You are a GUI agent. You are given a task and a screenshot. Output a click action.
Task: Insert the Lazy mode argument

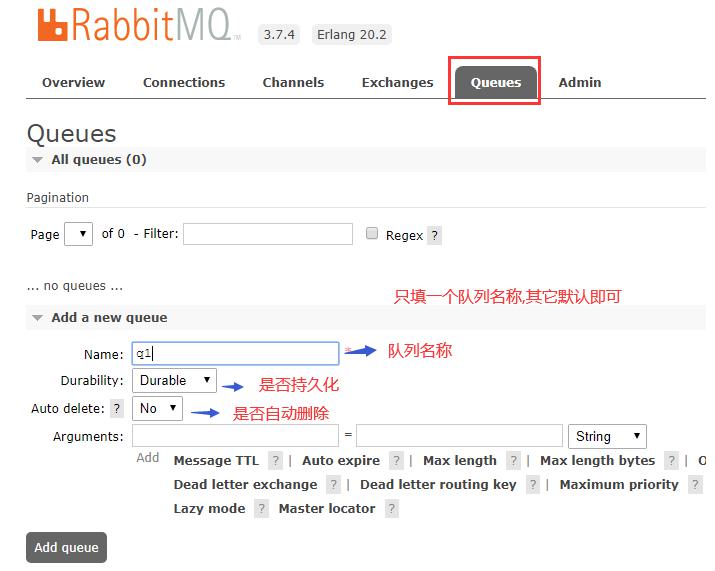point(209,509)
